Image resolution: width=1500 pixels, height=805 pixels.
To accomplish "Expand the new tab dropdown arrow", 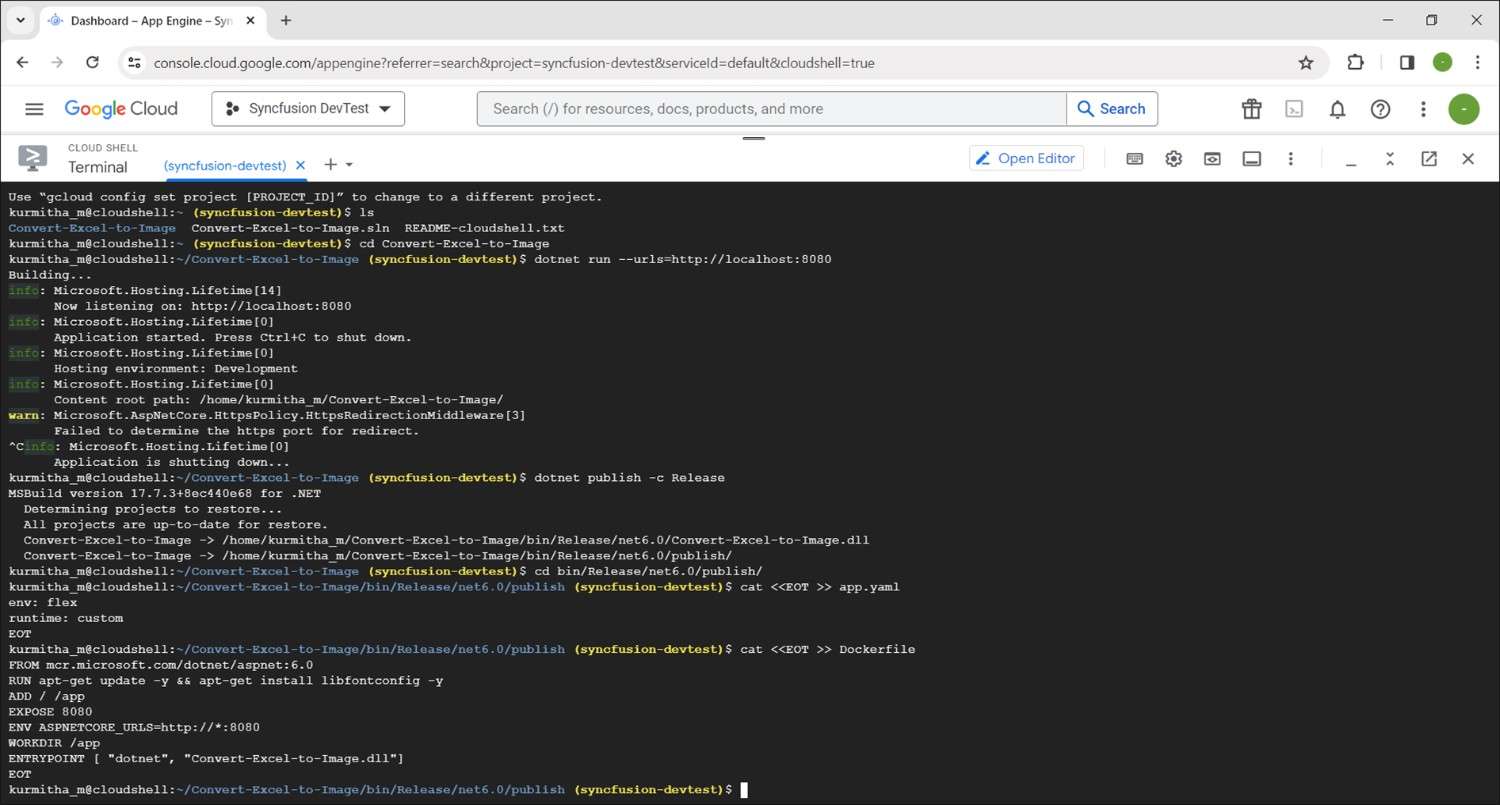I will click(349, 165).
